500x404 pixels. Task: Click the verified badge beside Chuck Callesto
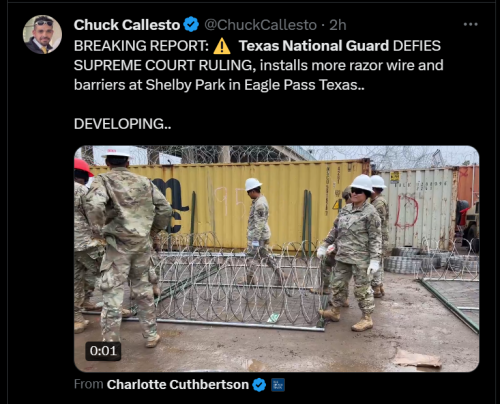191,25
